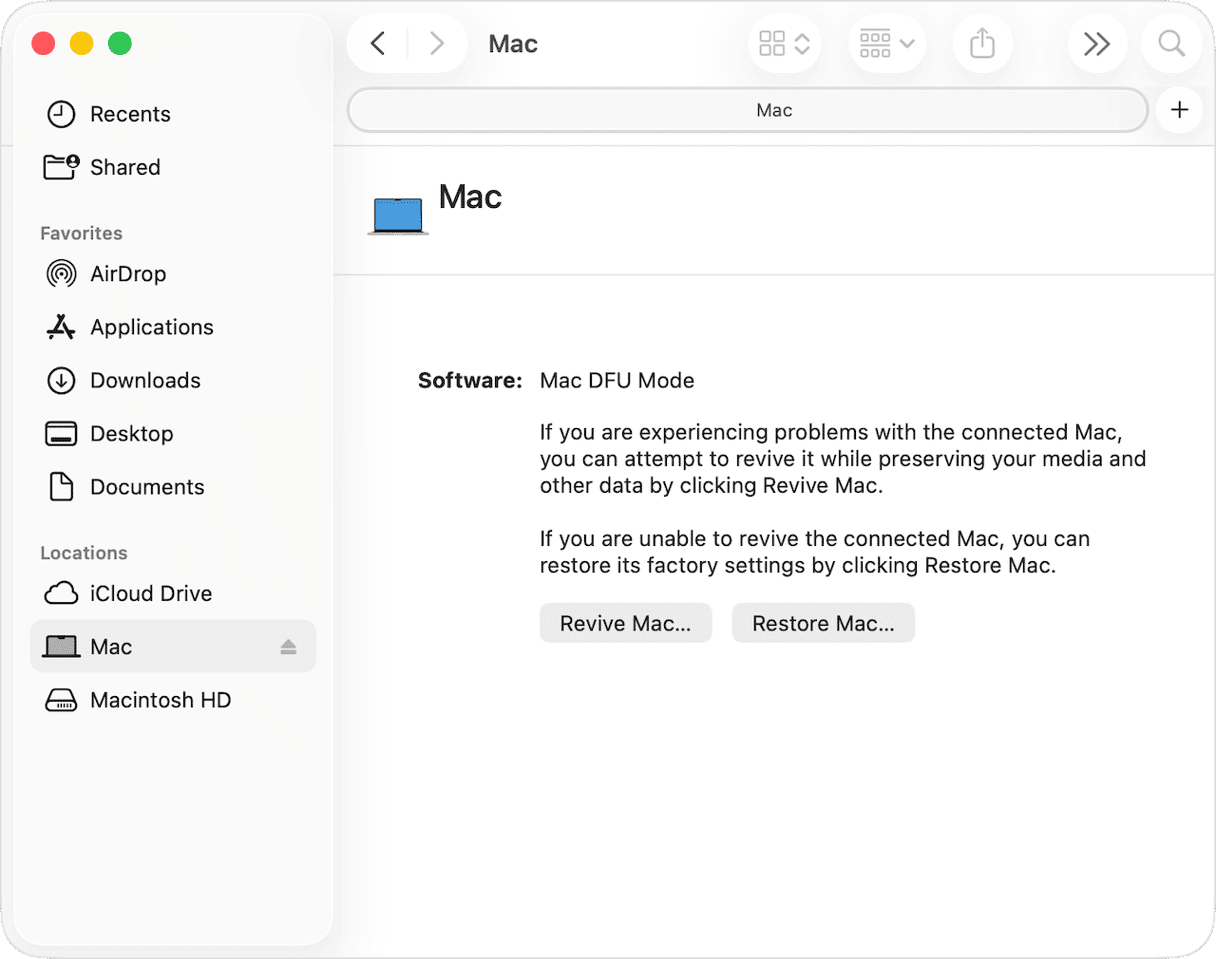Click the Revive Mac… button
Screen dimensions: 1216x959
pyautogui.click(x=625, y=623)
